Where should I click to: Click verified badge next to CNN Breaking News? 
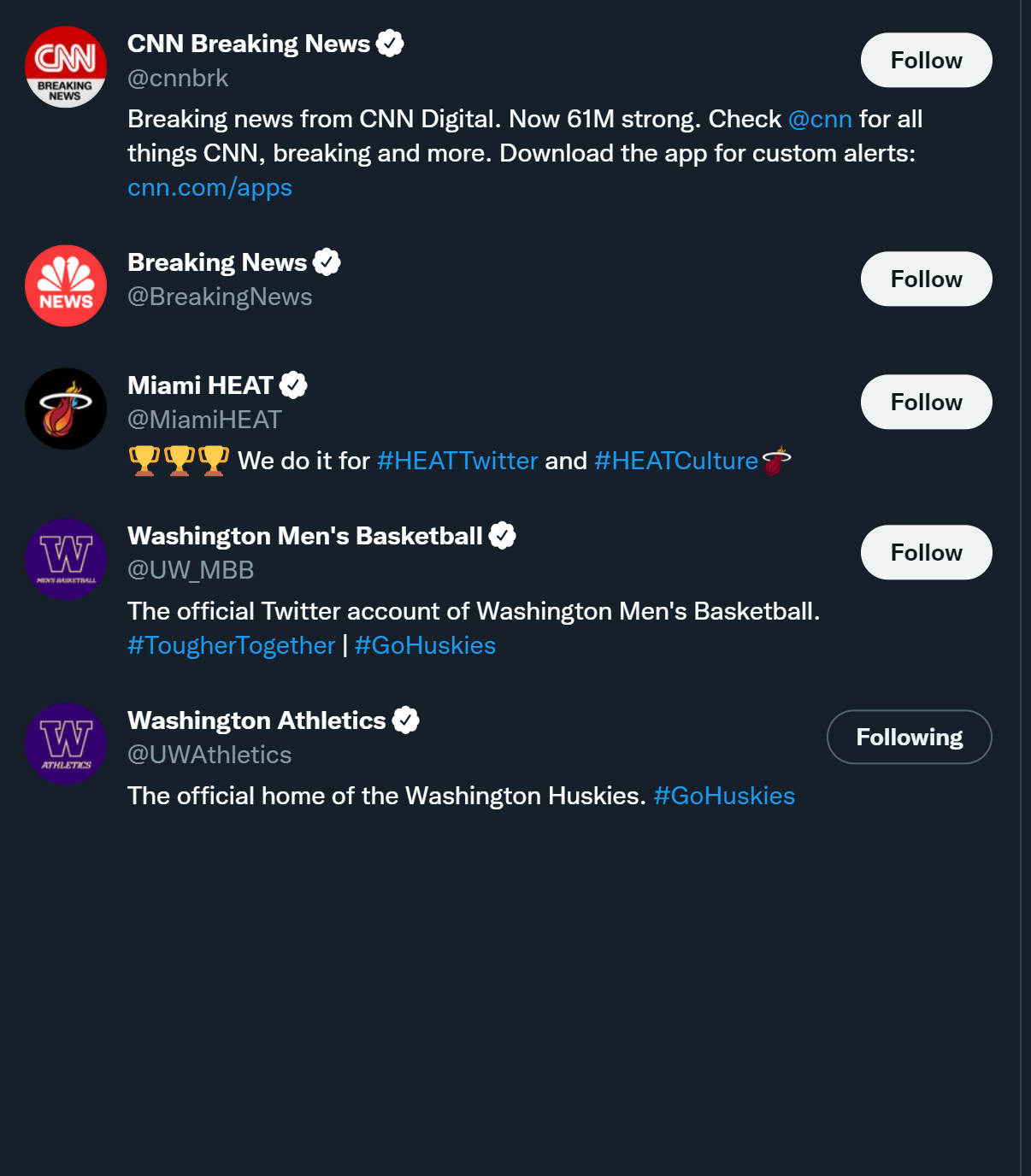pyautogui.click(x=390, y=44)
